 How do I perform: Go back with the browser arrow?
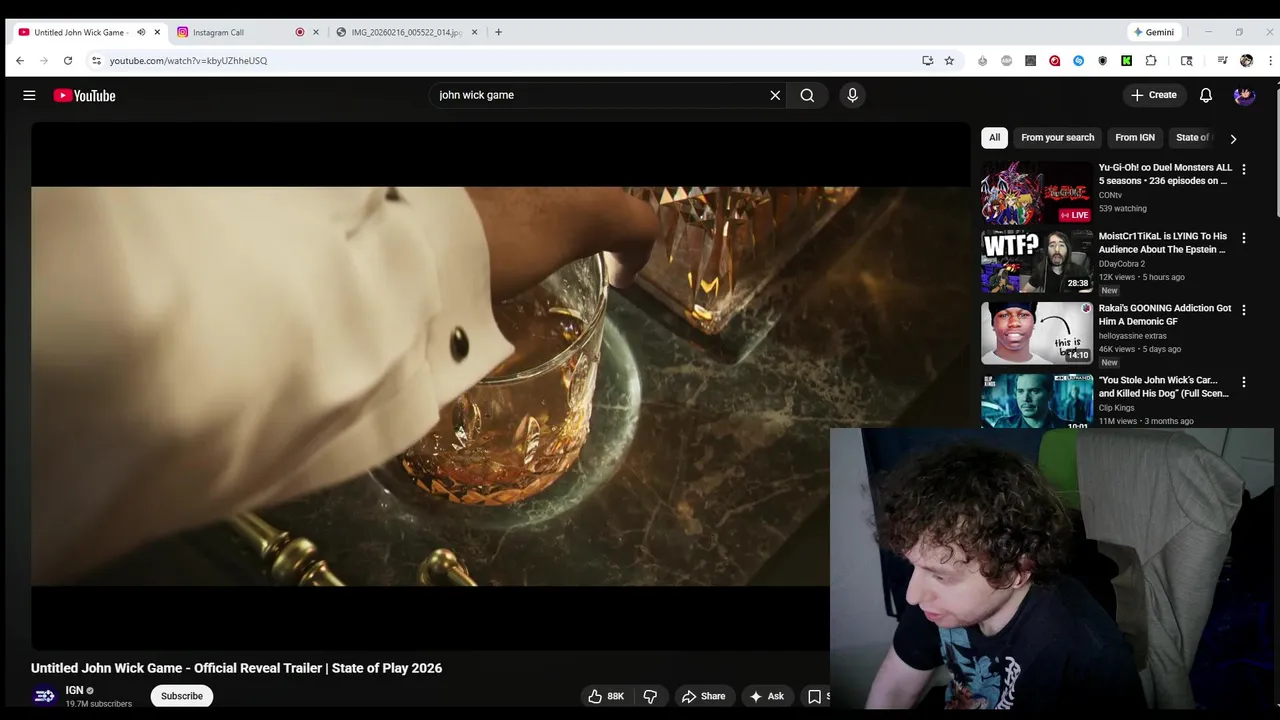point(20,60)
